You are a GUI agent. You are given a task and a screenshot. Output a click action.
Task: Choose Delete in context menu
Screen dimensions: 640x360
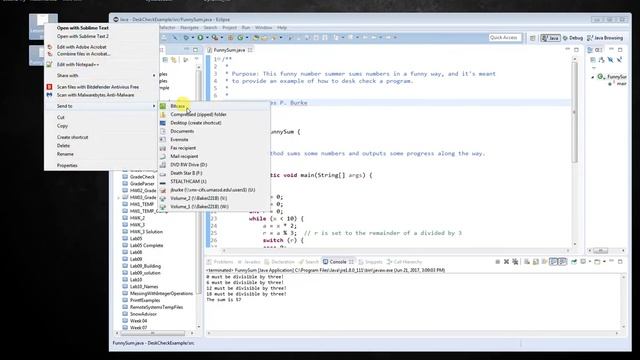[63, 146]
